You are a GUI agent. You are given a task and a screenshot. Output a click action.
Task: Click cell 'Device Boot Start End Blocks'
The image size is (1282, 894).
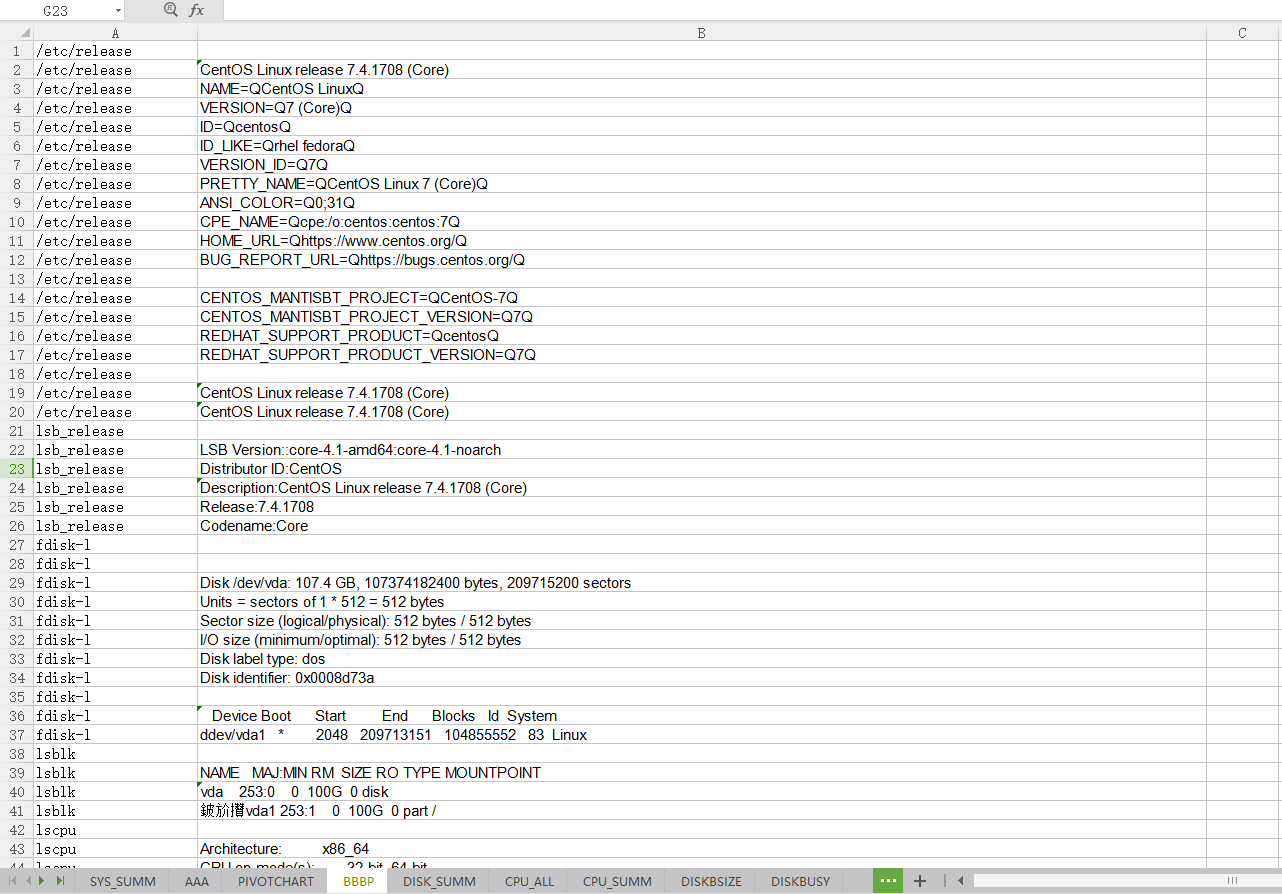tap(702, 716)
